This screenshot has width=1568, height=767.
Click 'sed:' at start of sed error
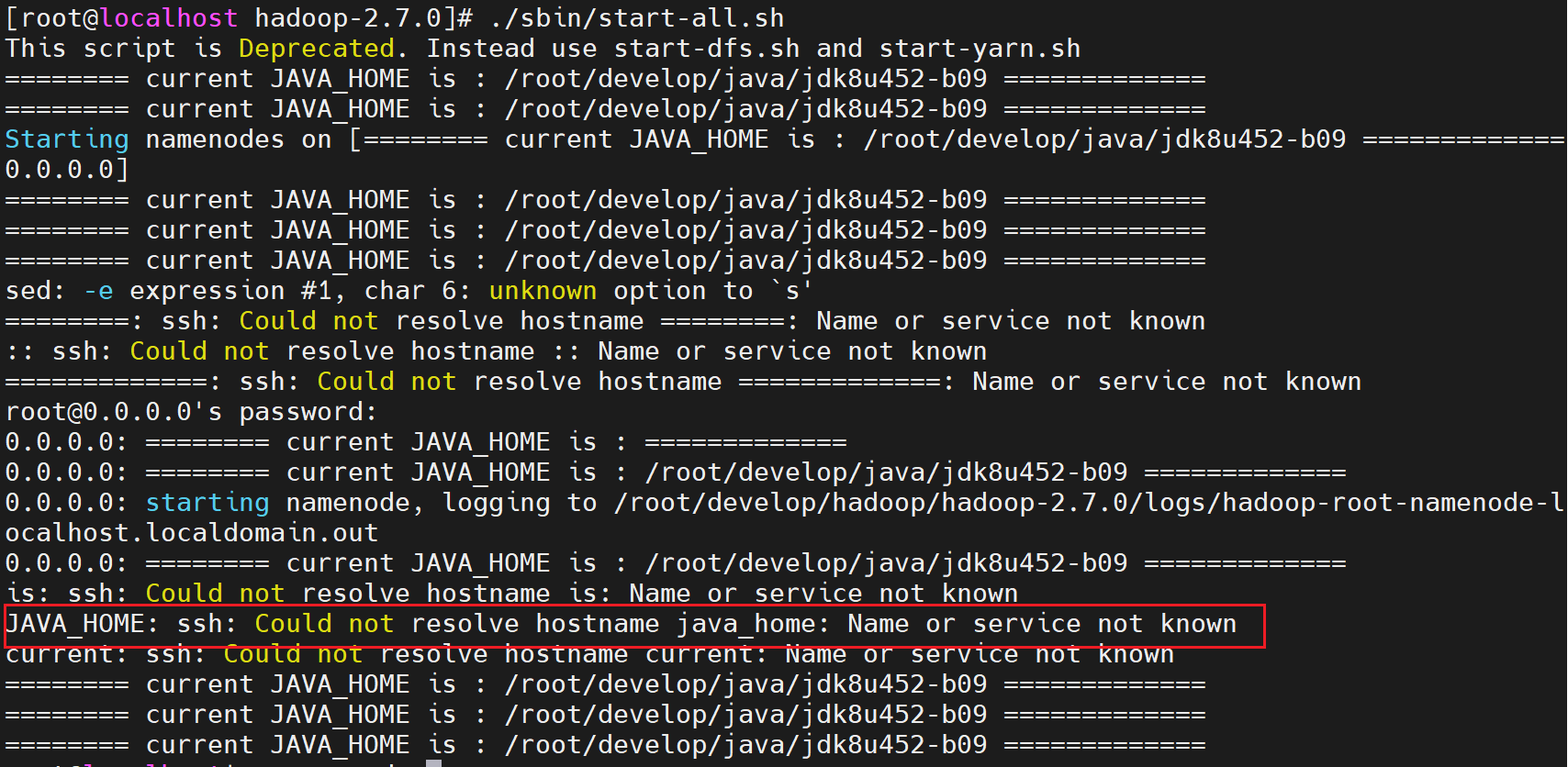[36, 291]
